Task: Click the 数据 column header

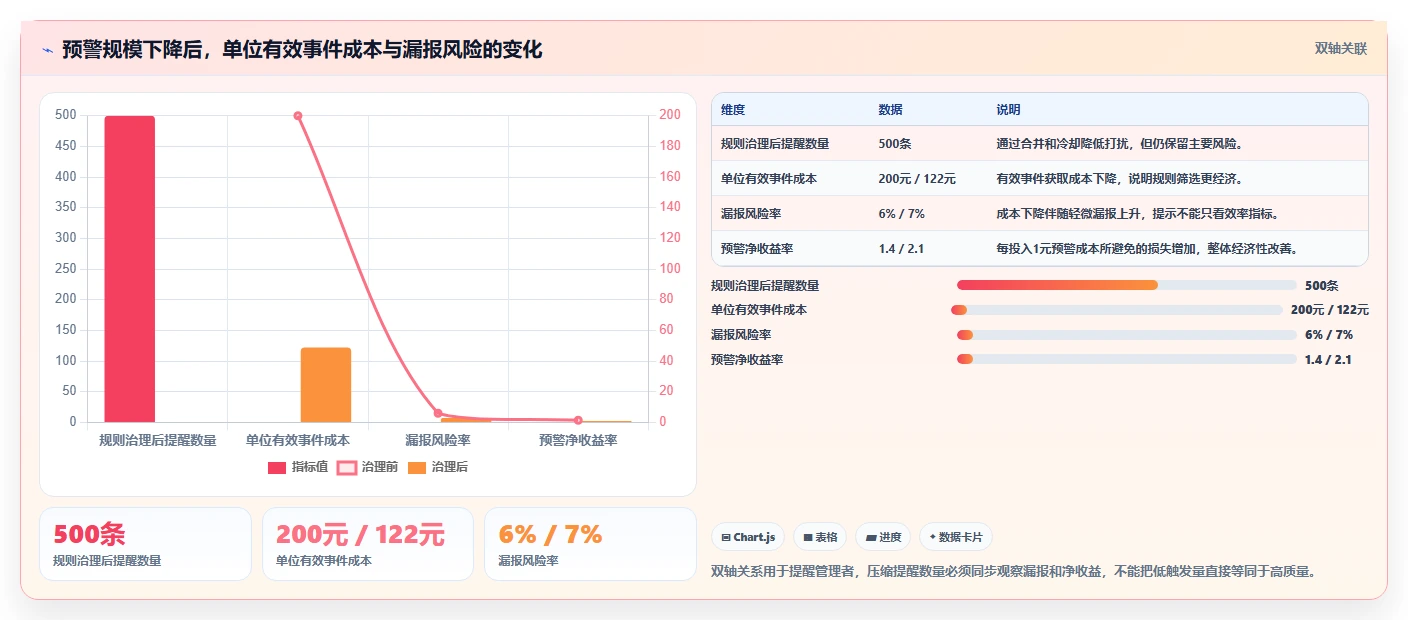Action: pyautogui.click(x=891, y=110)
